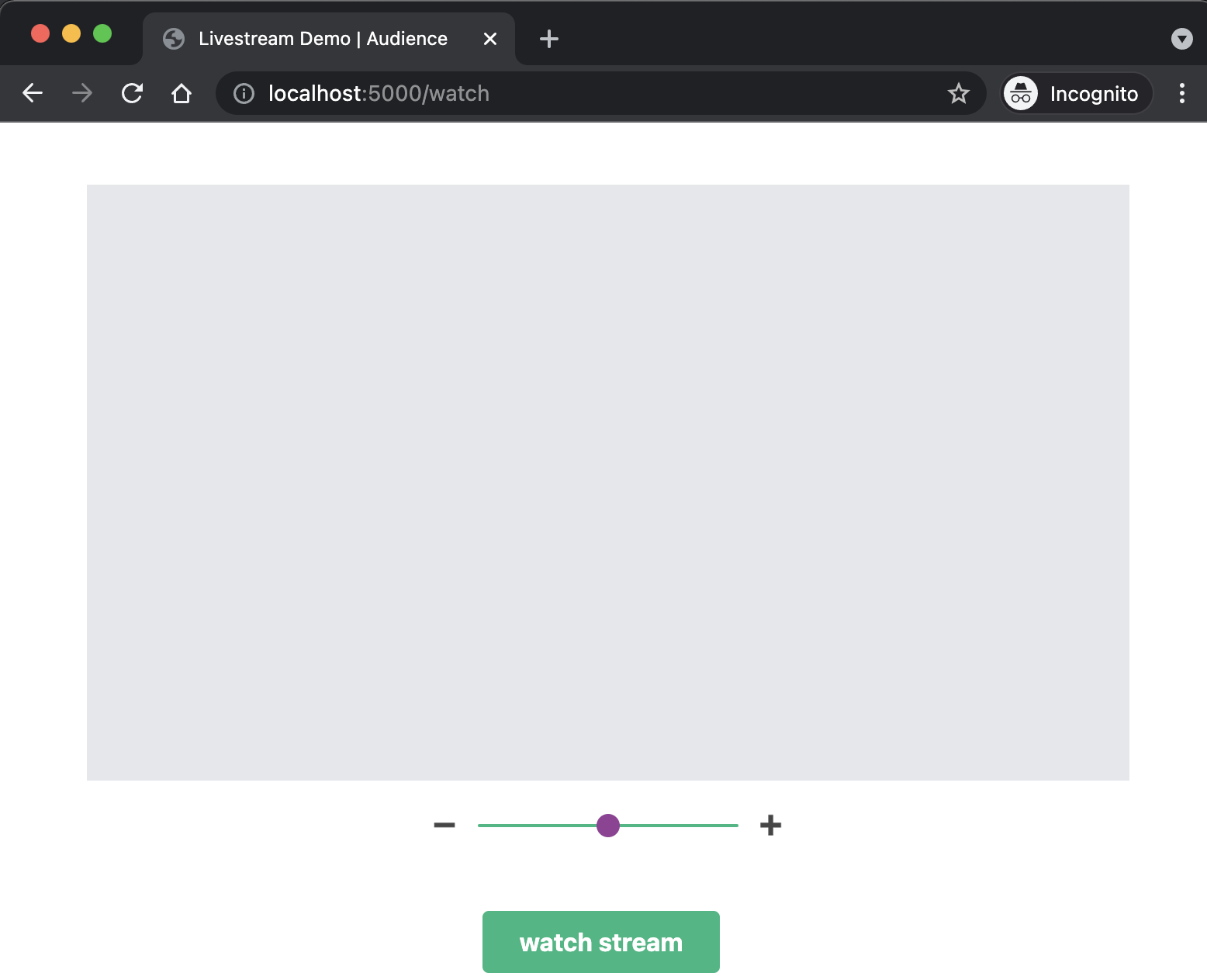
Task: Close the Livestream Demo tab
Action: pos(489,38)
